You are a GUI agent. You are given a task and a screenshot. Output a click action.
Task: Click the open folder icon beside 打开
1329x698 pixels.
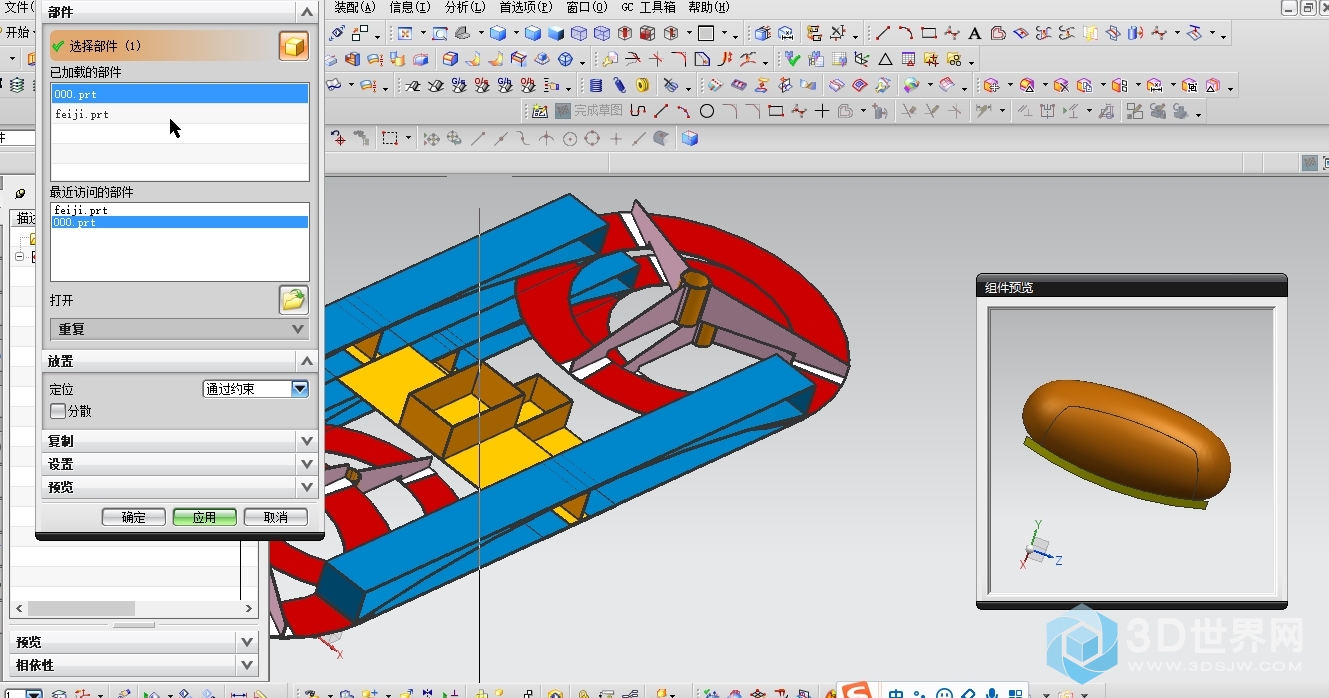(293, 299)
